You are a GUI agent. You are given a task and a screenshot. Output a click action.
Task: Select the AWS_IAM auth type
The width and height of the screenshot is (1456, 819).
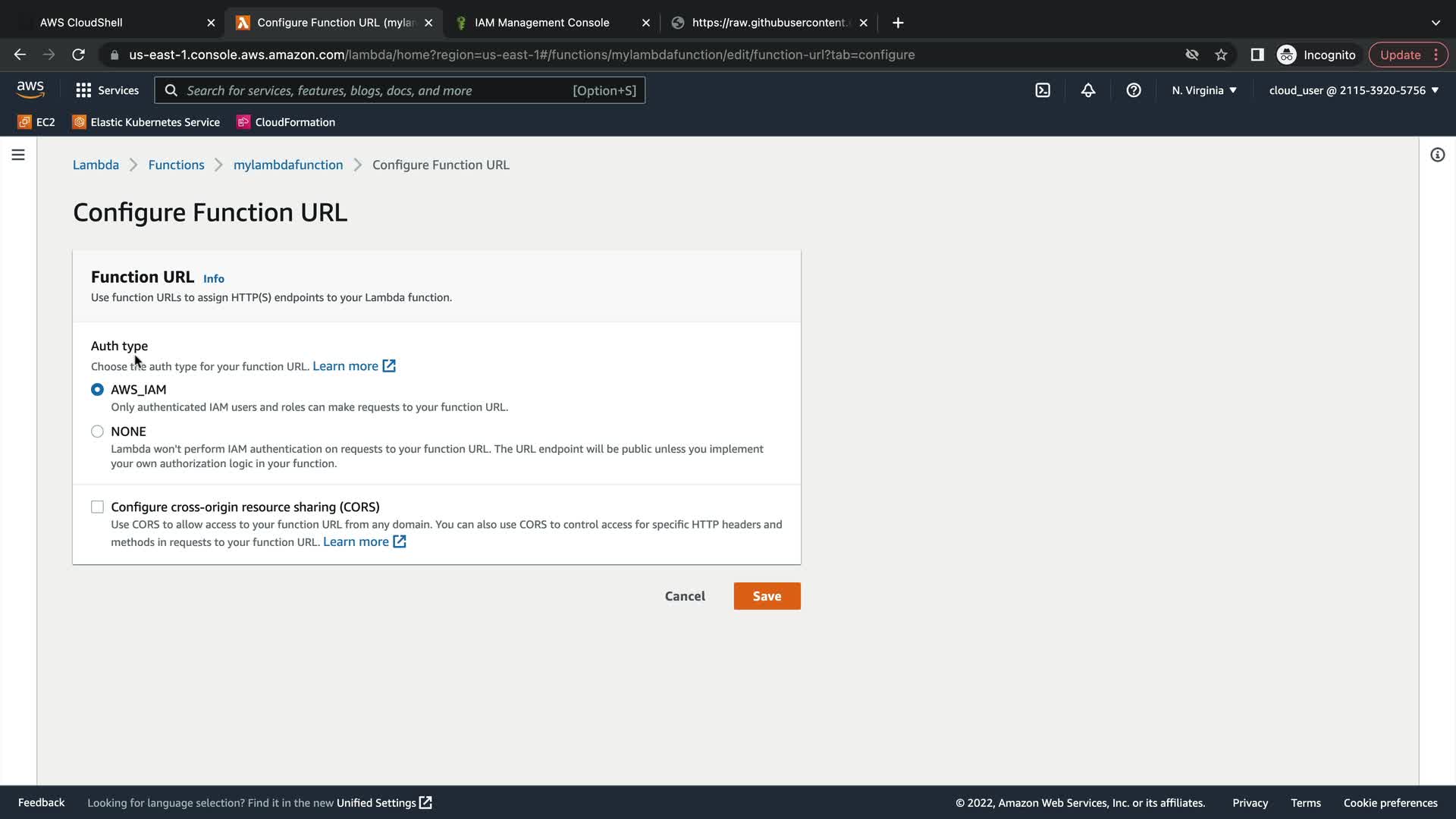pos(97,389)
